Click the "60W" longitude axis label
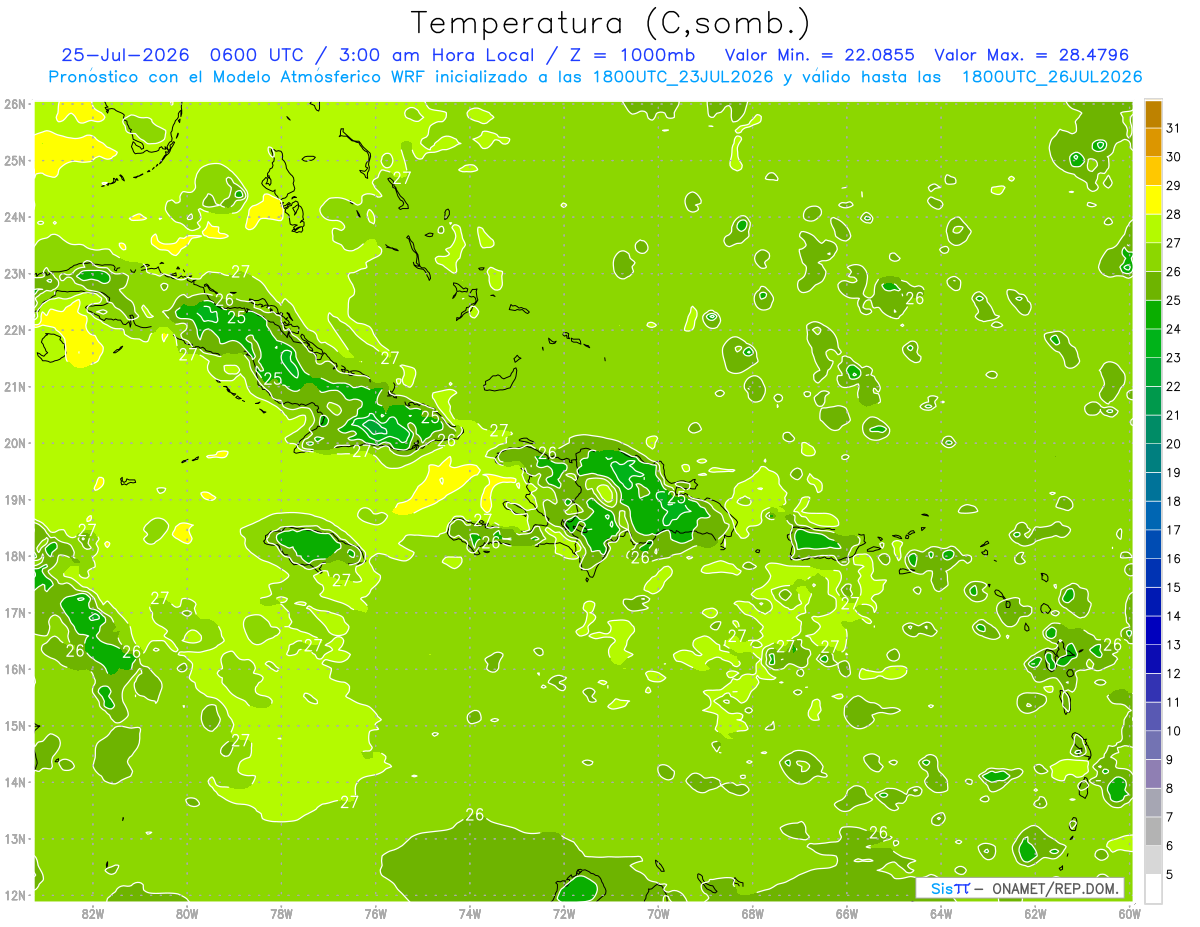This screenshot has width=1200, height=927. [1129, 912]
